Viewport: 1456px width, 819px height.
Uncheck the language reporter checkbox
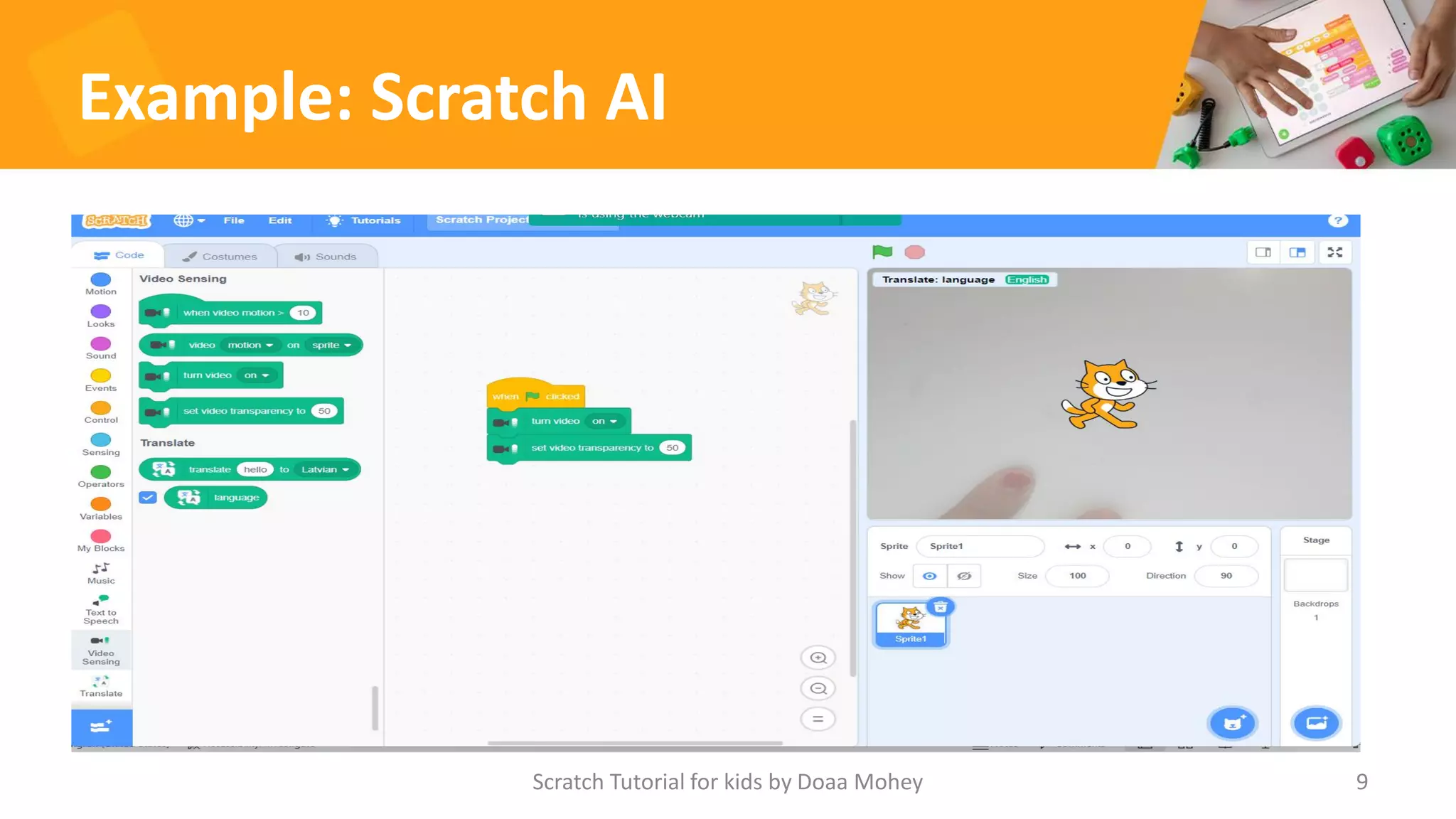pos(148,498)
